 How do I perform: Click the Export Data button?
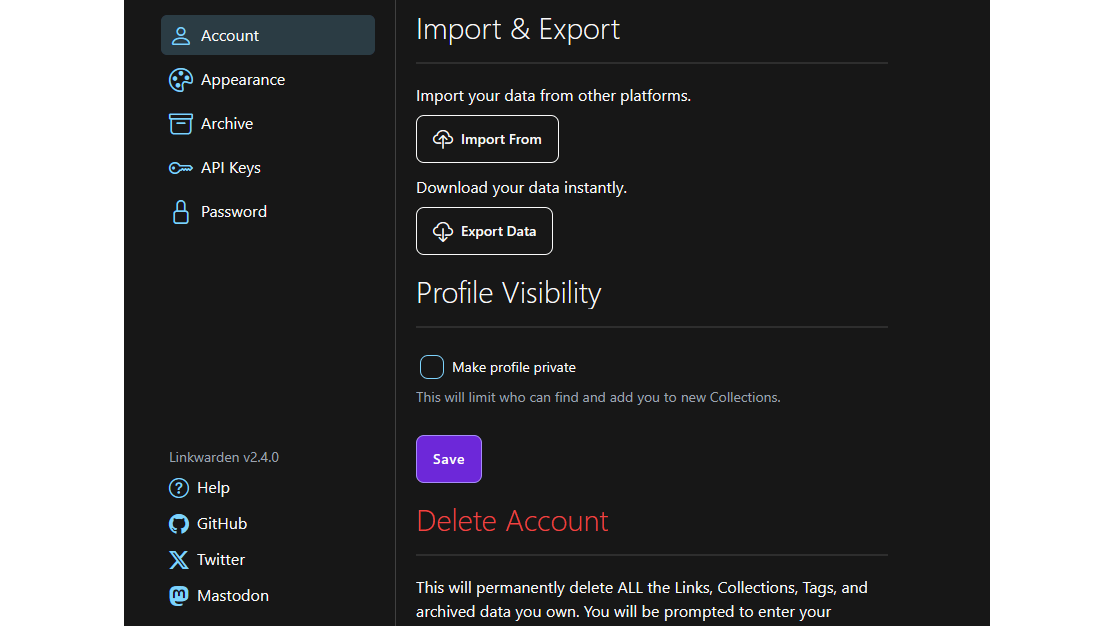[484, 232]
